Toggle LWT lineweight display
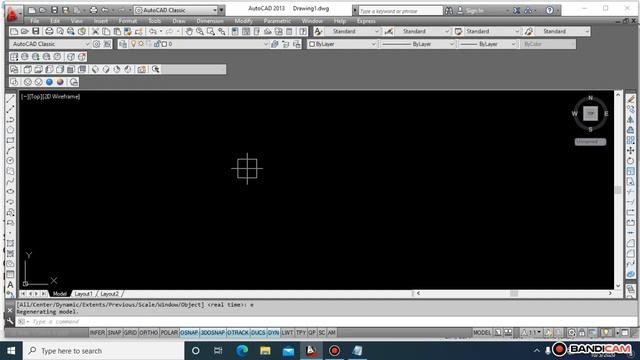 pos(287,333)
